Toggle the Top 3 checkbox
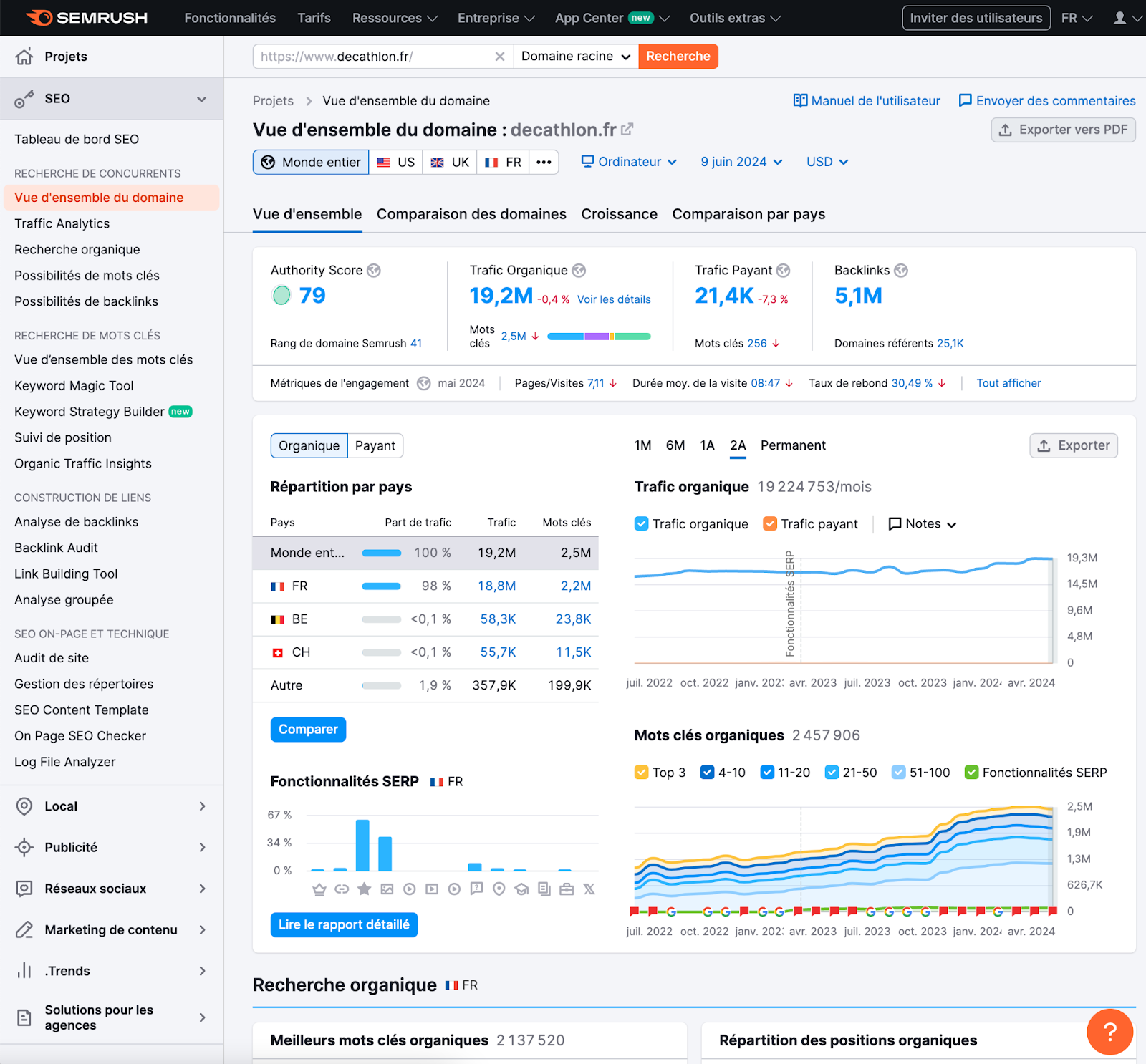Screen dimensions: 1146x1064 [642, 773]
